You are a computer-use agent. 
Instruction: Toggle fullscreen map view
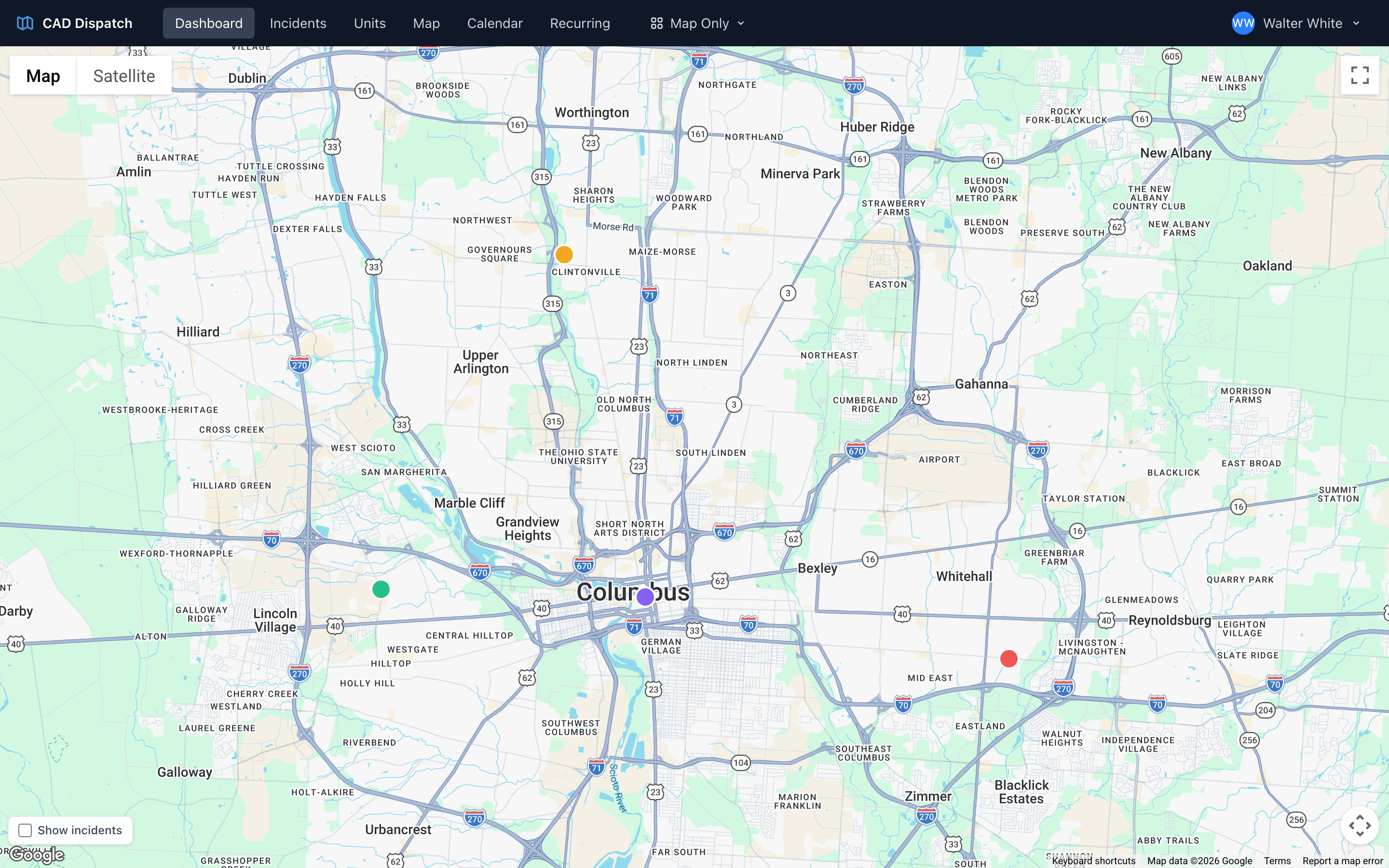click(1360, 75)
